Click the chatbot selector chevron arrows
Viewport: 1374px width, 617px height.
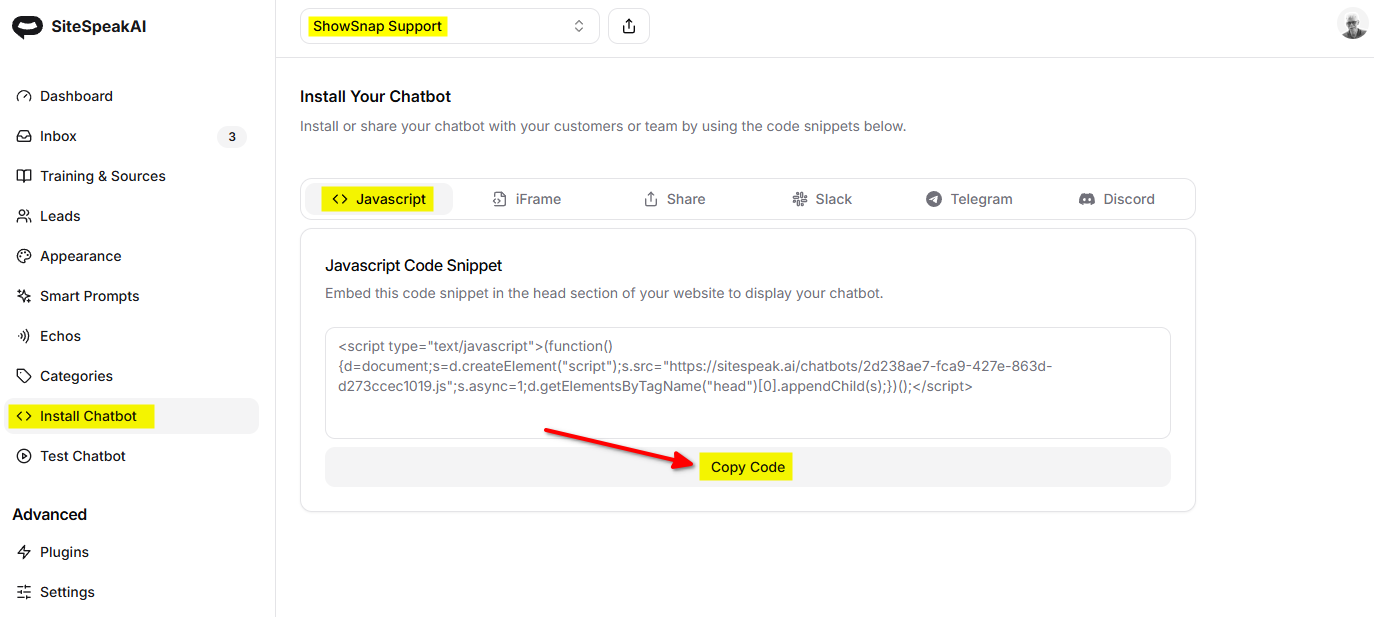[x=579, y=26]
